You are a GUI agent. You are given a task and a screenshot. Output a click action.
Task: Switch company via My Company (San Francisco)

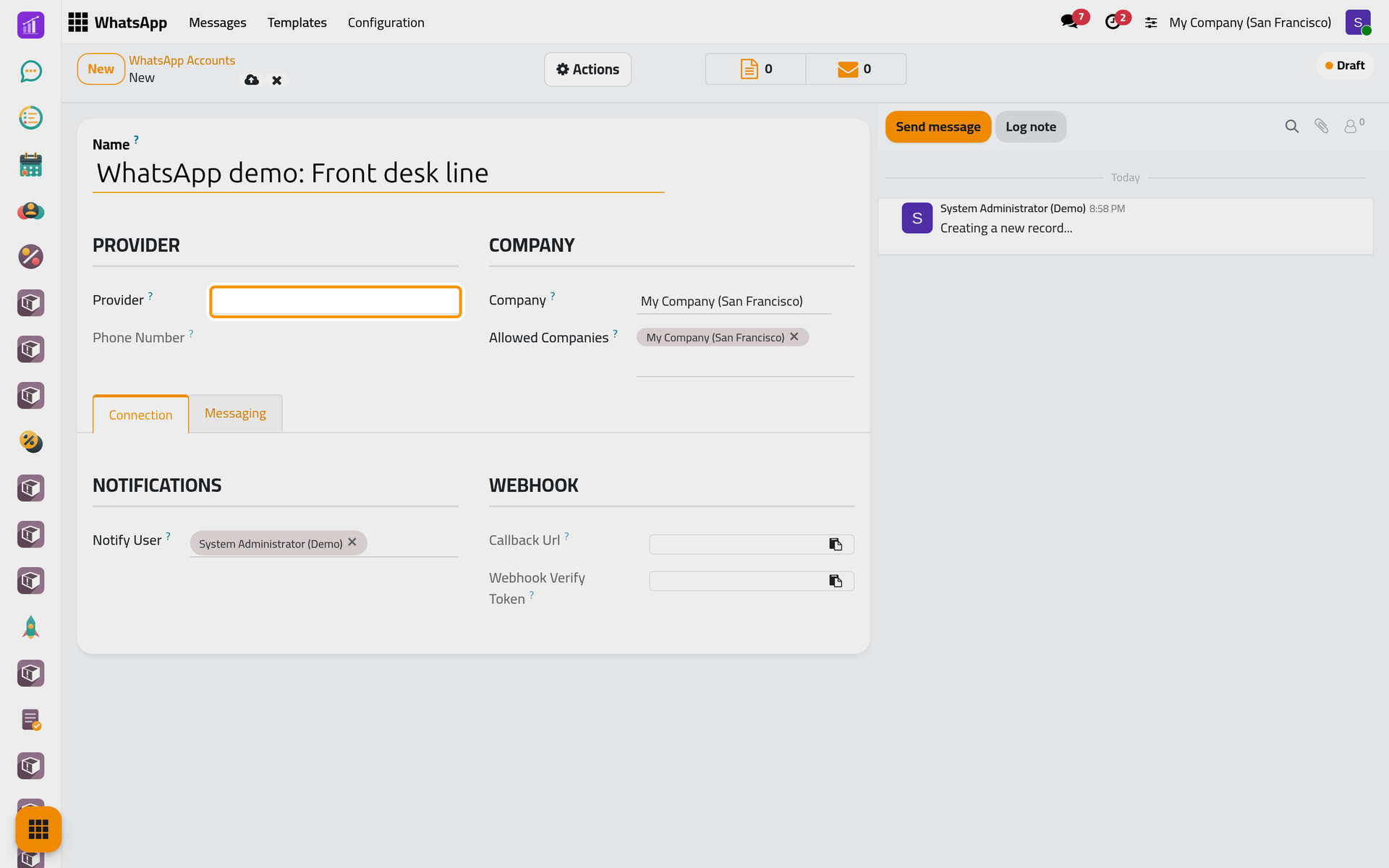point(1249,22)
